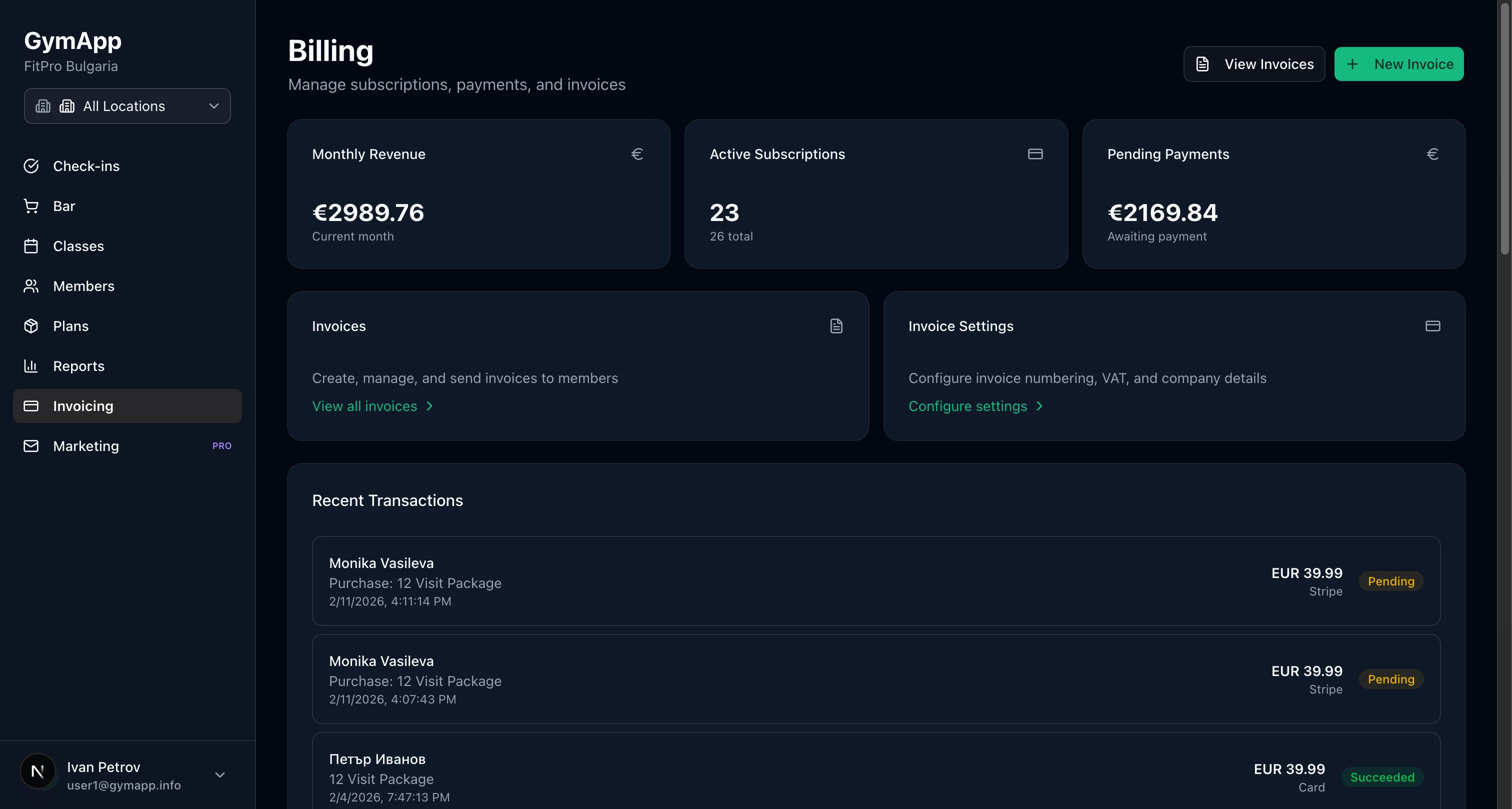This screenshot has height=809, width=1512.
Task: Click the Marketing envelope icon
Action: (31, 445)
